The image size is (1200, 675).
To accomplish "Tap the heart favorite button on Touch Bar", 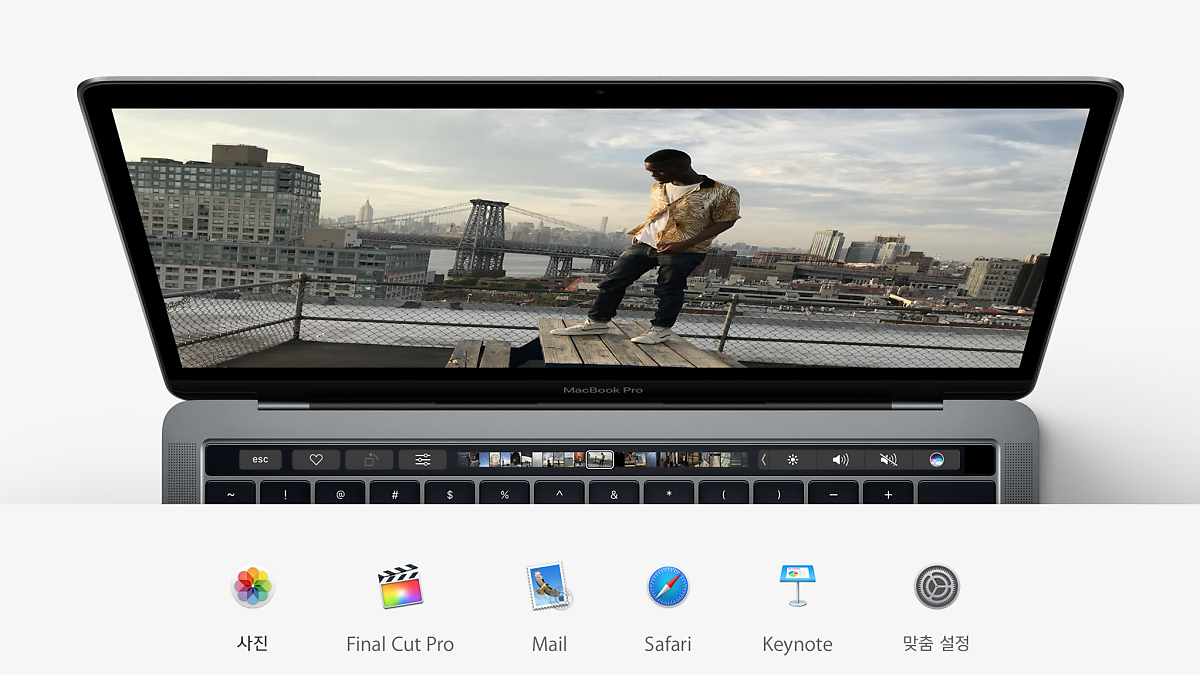I will (316, 460).
